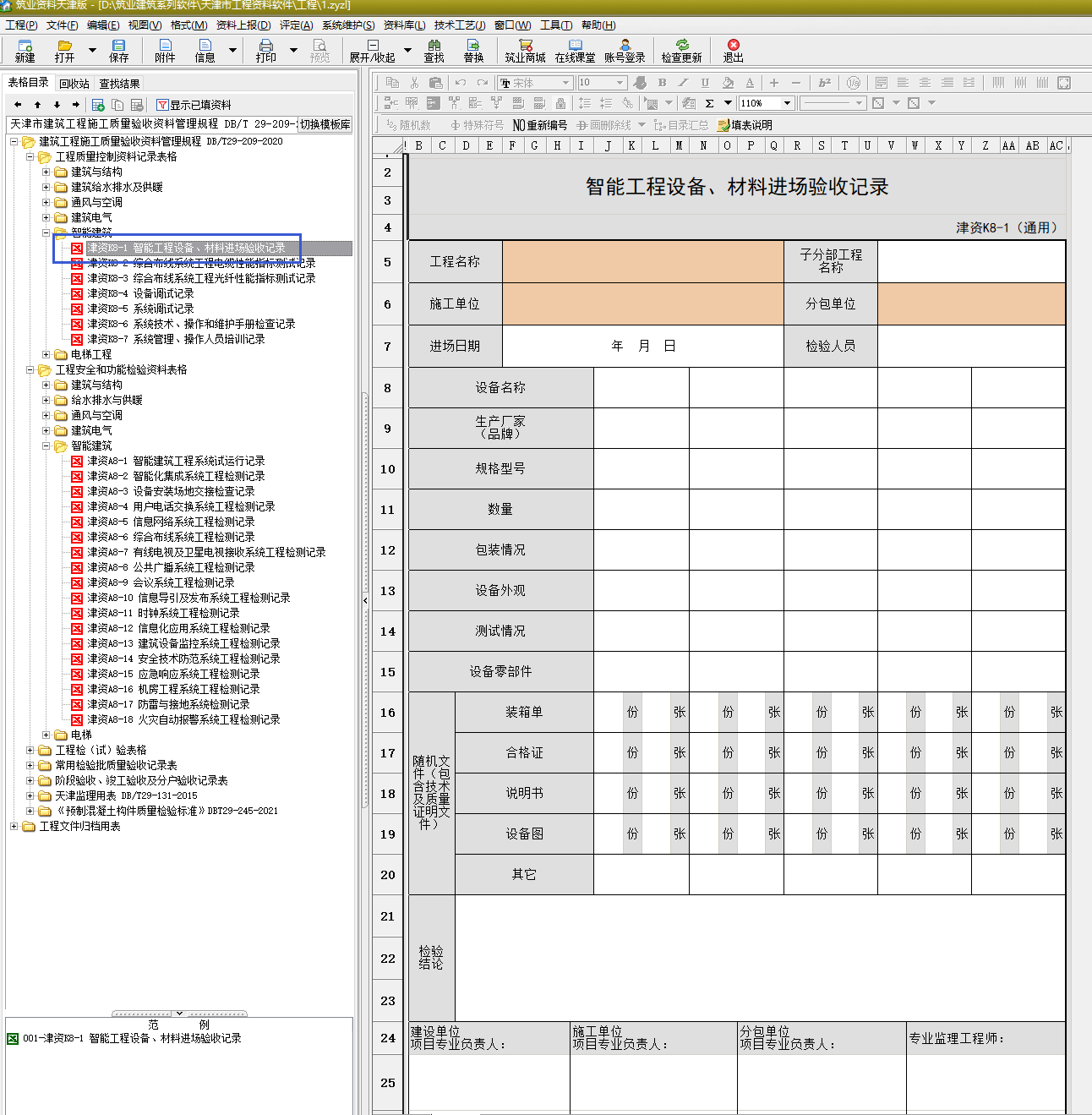Open the 编辑(E) menu
This screenshot has height=1115, width=1092.
(x=103, y=25)
